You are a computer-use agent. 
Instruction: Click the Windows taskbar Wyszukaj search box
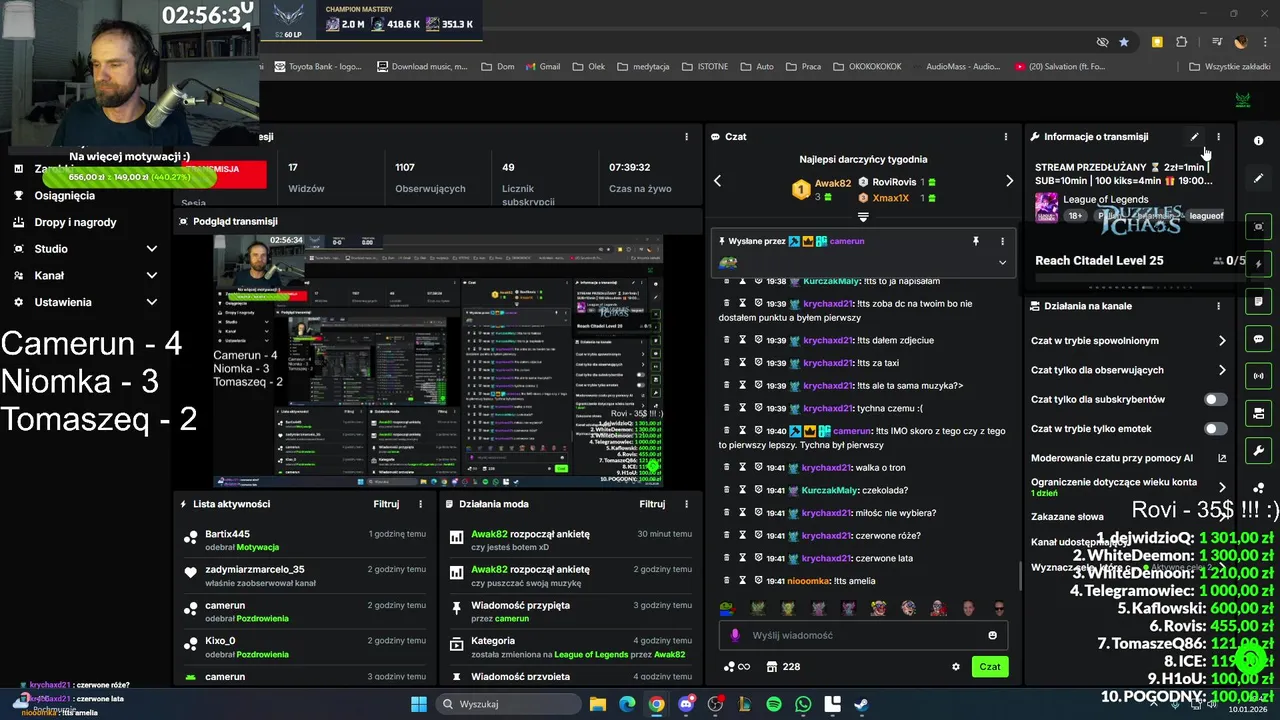click(x=510, y=704)
